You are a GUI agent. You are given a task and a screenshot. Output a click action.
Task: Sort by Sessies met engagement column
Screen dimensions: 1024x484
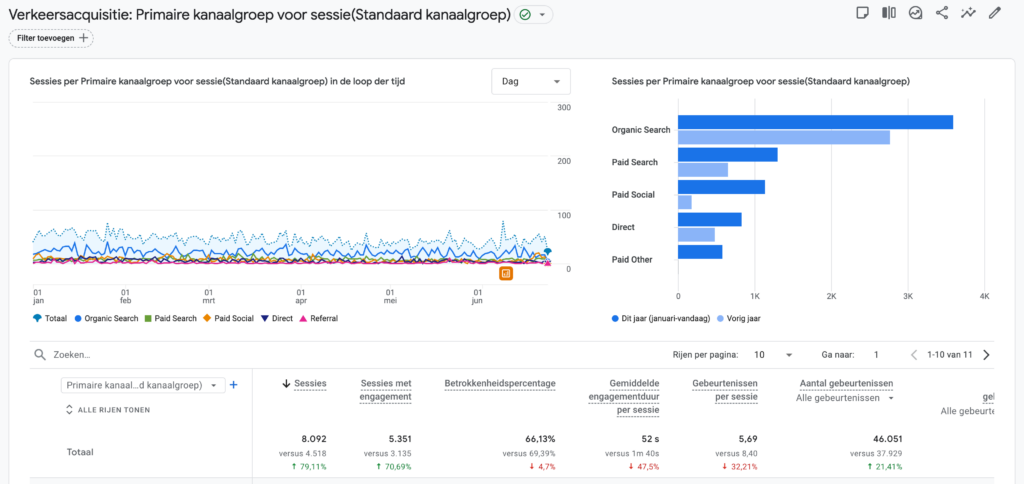[385, 390]
